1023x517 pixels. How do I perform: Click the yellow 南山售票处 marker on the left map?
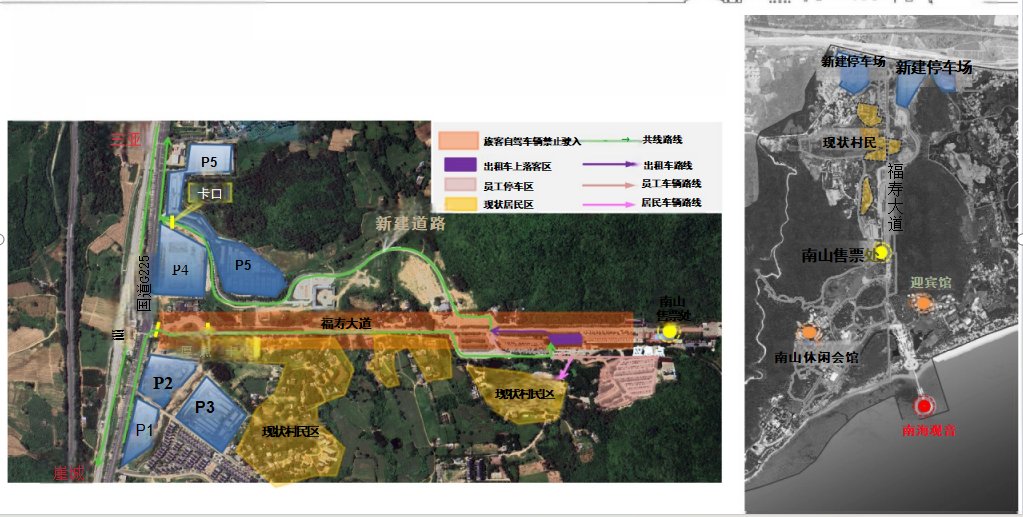[x=669, y=330]
